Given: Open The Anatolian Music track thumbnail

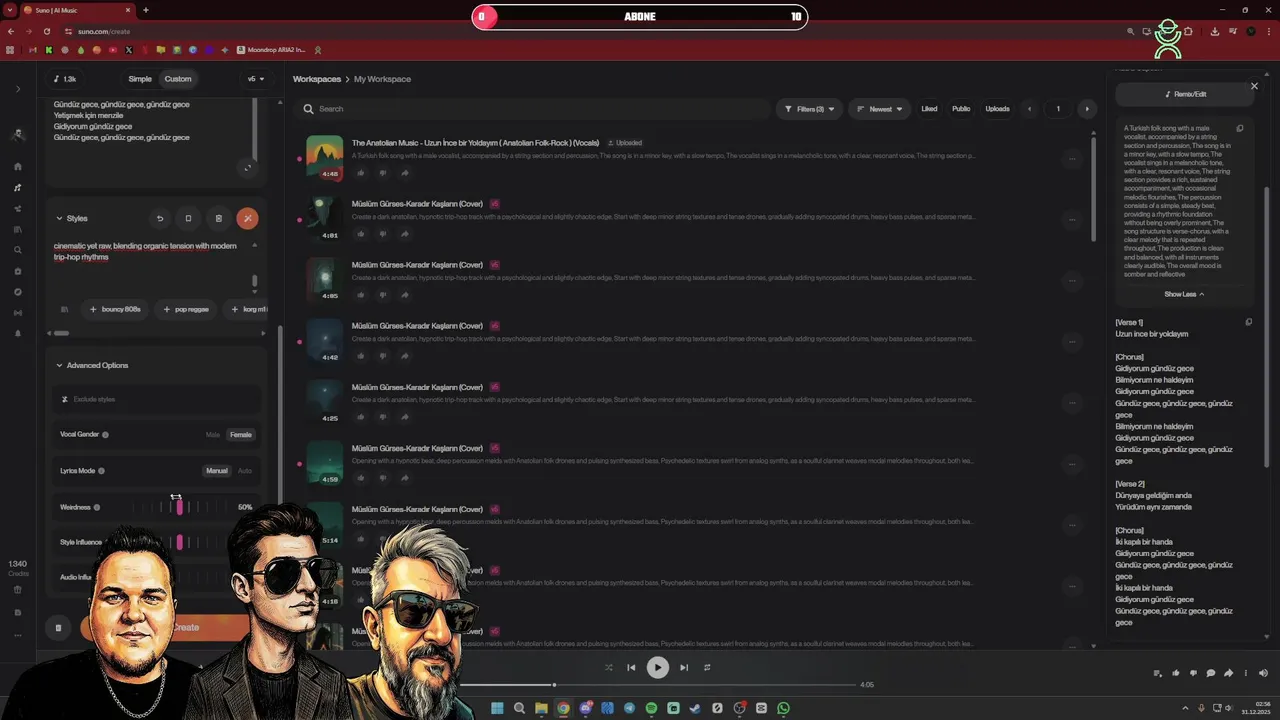Looking at the screenshot, I should pyautogui.click(x=324, y=158).
